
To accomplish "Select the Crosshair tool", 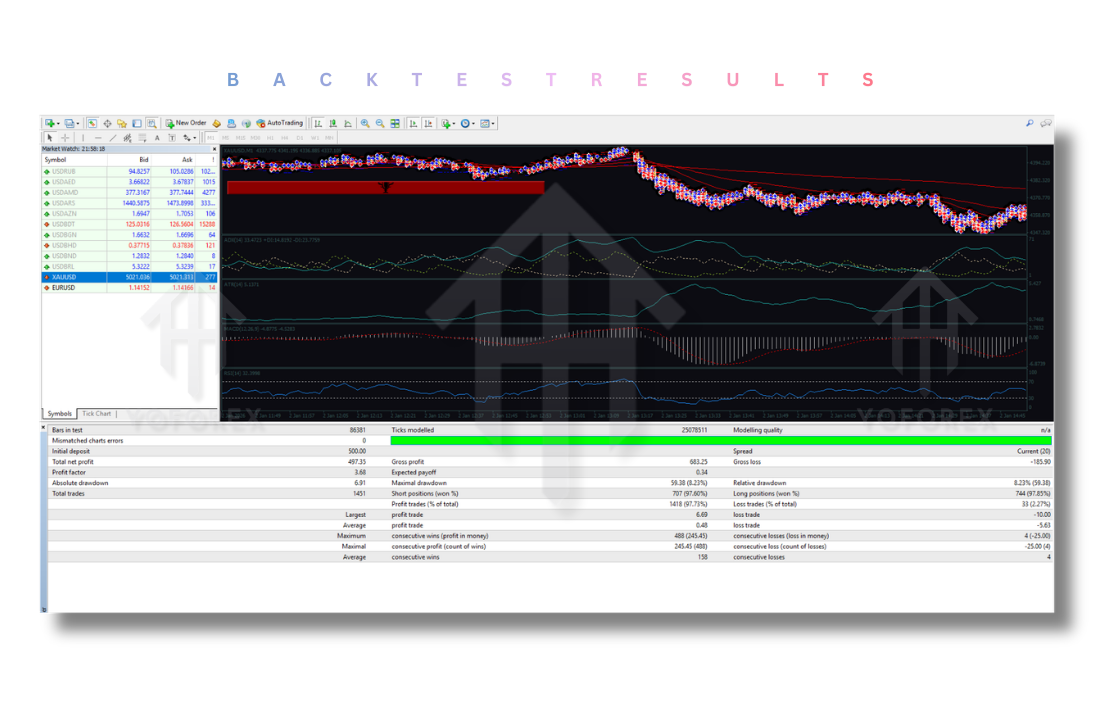I will click(x=65, y=137).
